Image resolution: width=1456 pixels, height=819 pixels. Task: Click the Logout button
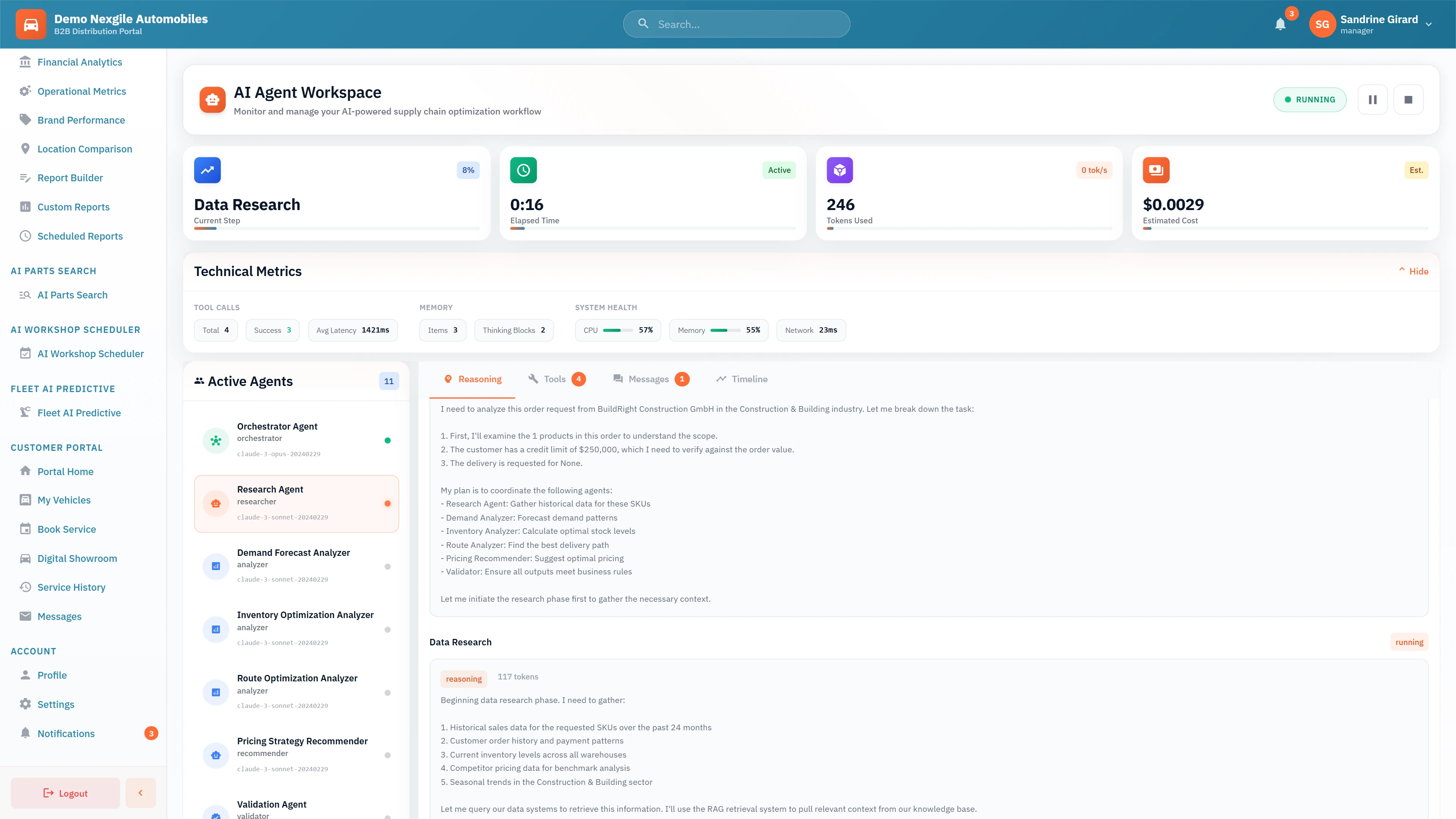tap(65, 792)
